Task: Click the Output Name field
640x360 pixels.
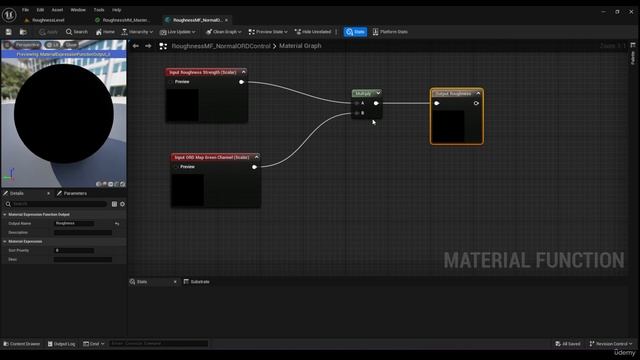Action: [74, 224]
